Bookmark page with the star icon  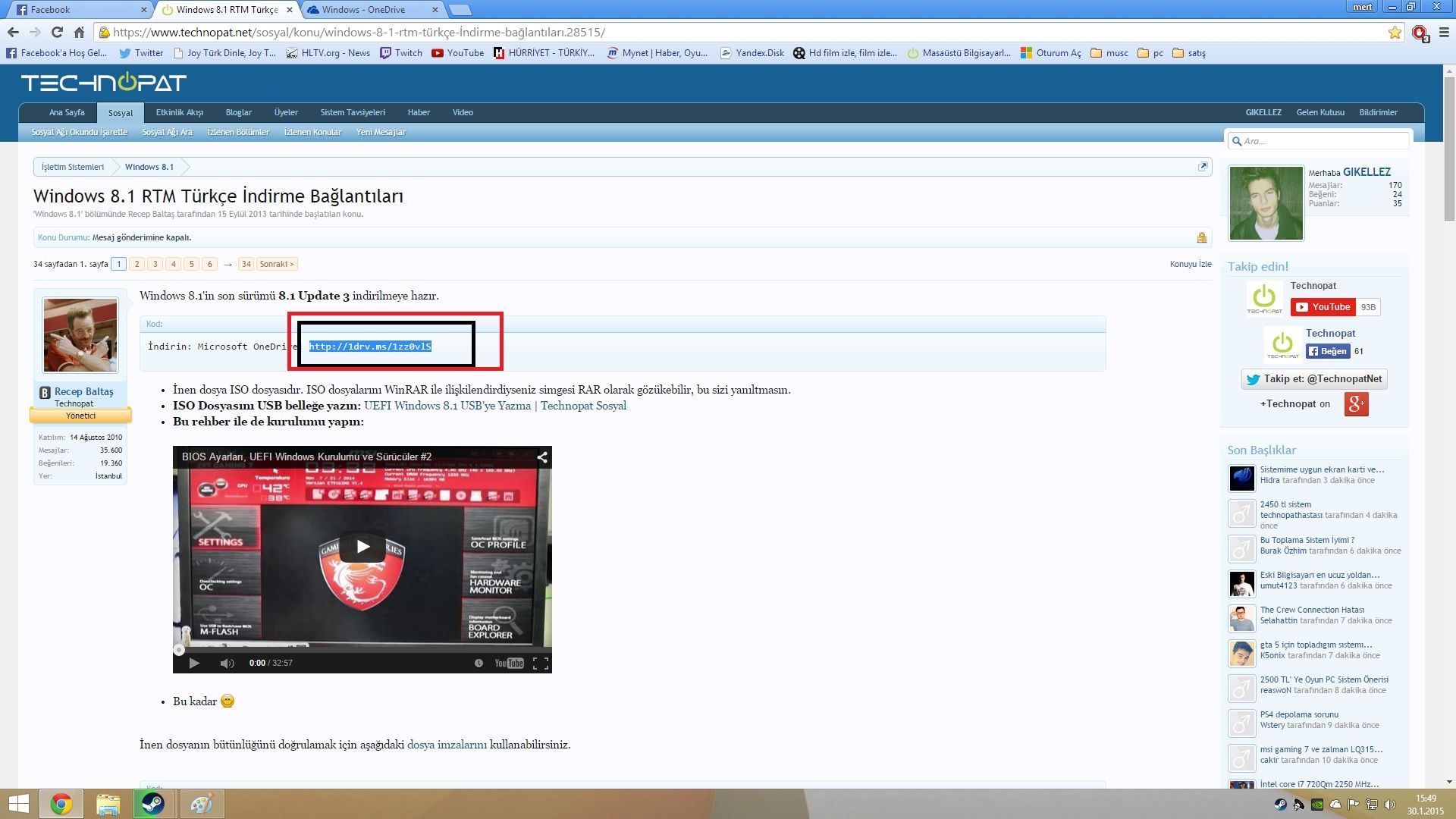[x=1394, y=32]
